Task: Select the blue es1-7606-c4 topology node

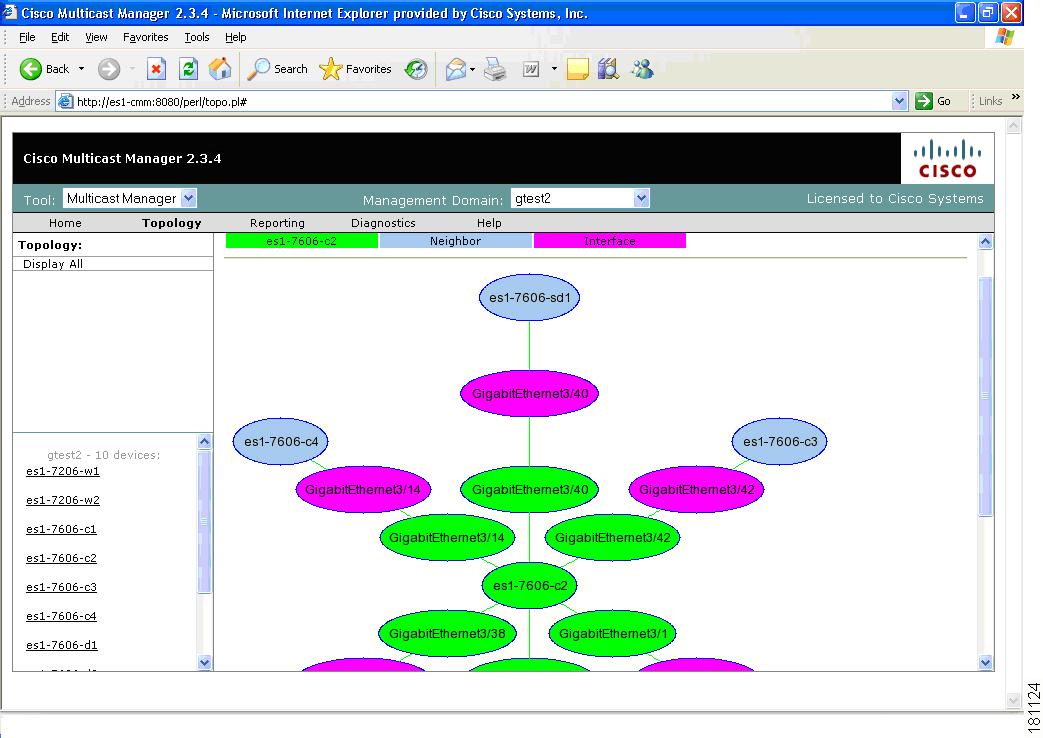Action: (281, 441)
